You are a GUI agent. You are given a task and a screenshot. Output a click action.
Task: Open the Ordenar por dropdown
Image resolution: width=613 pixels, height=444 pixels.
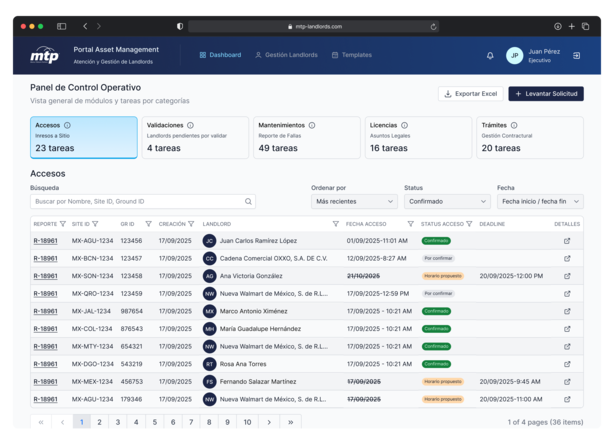click(x=354, y=201)
